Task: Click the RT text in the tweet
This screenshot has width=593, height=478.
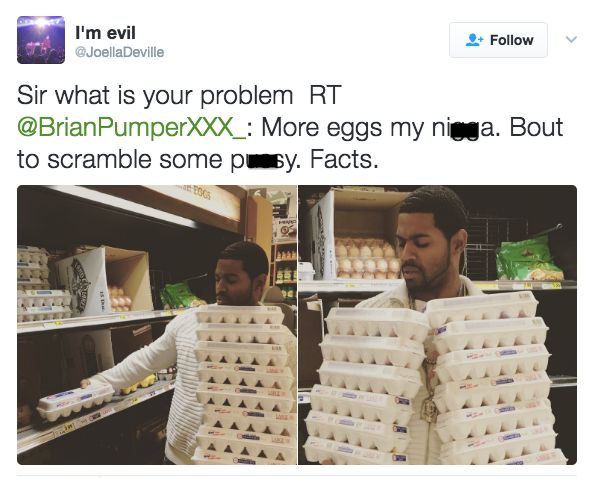Action: [x=325, y=95]
